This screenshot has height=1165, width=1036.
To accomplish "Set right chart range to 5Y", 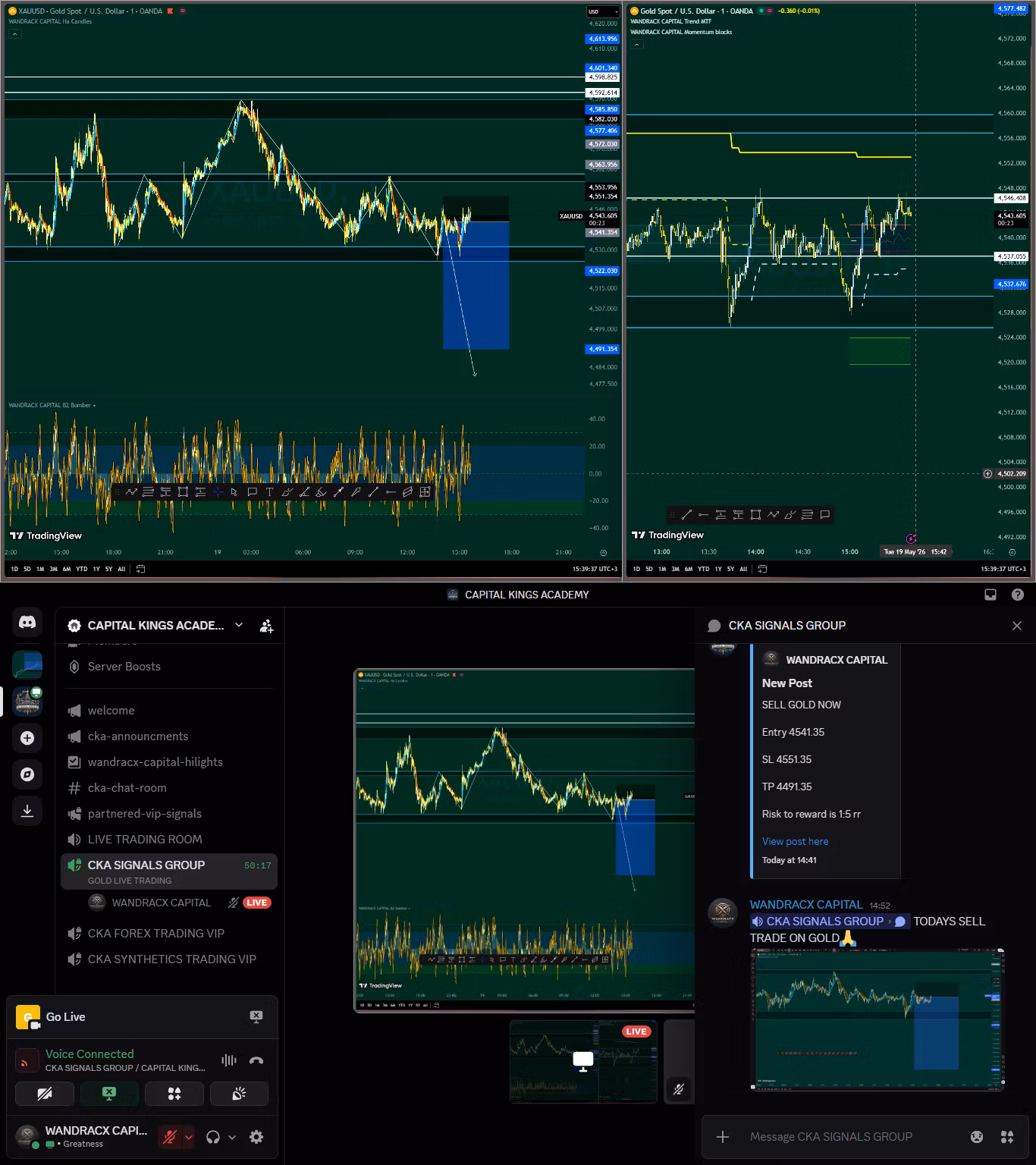I will coord(730,569).
